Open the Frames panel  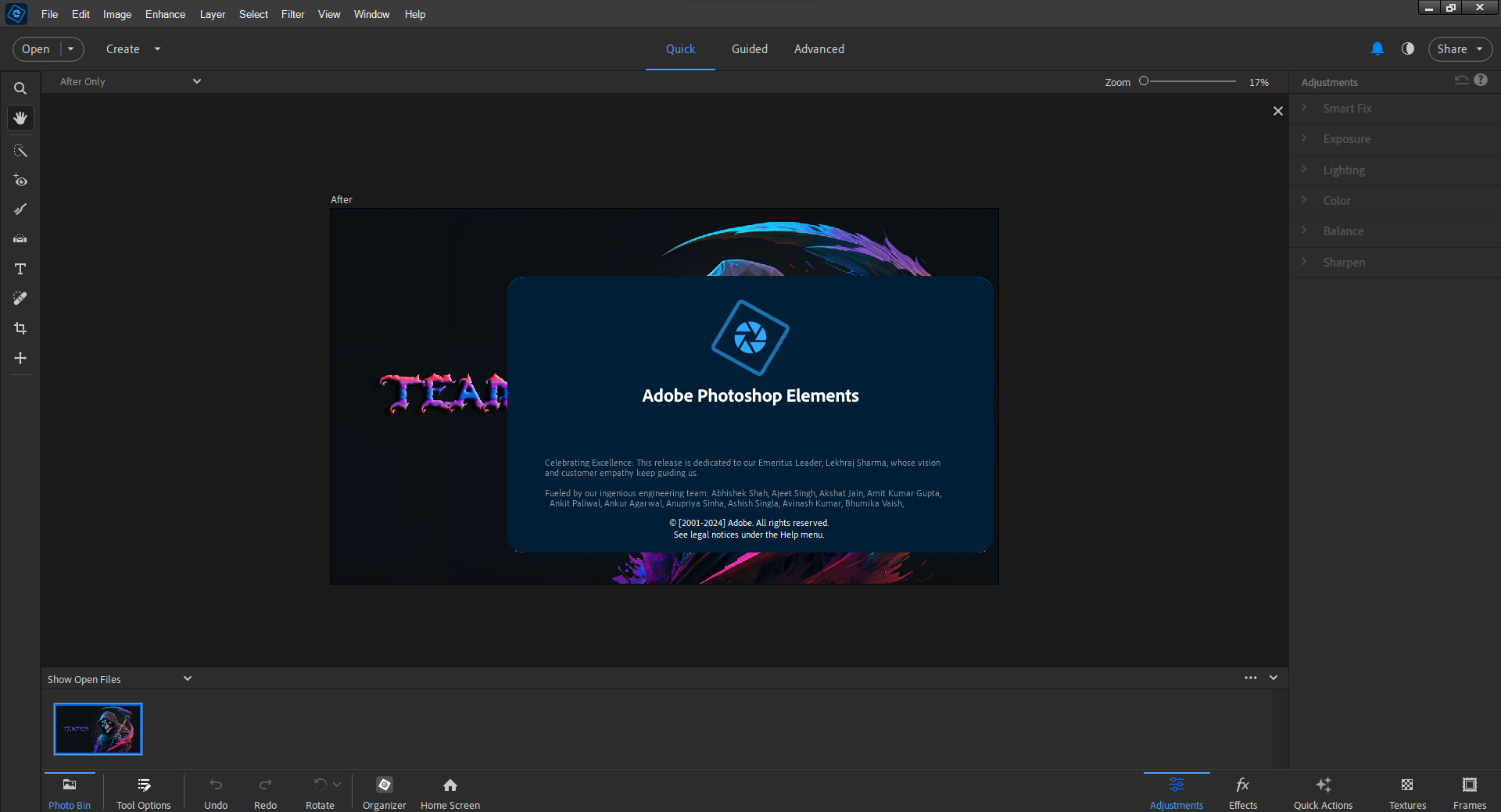(1470, 792)
